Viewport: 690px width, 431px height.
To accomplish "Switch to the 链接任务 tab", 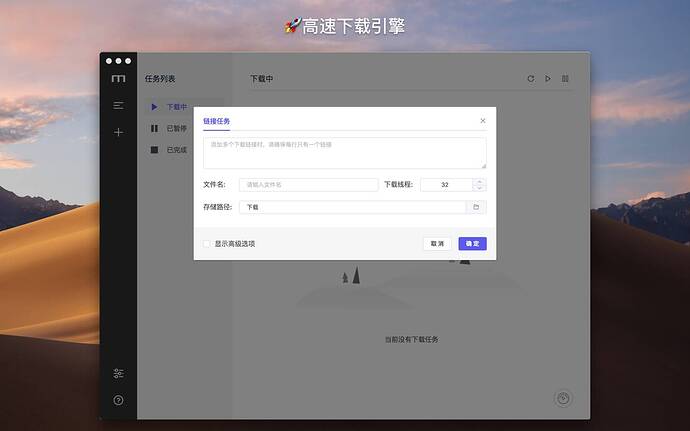I will [217, 121].
